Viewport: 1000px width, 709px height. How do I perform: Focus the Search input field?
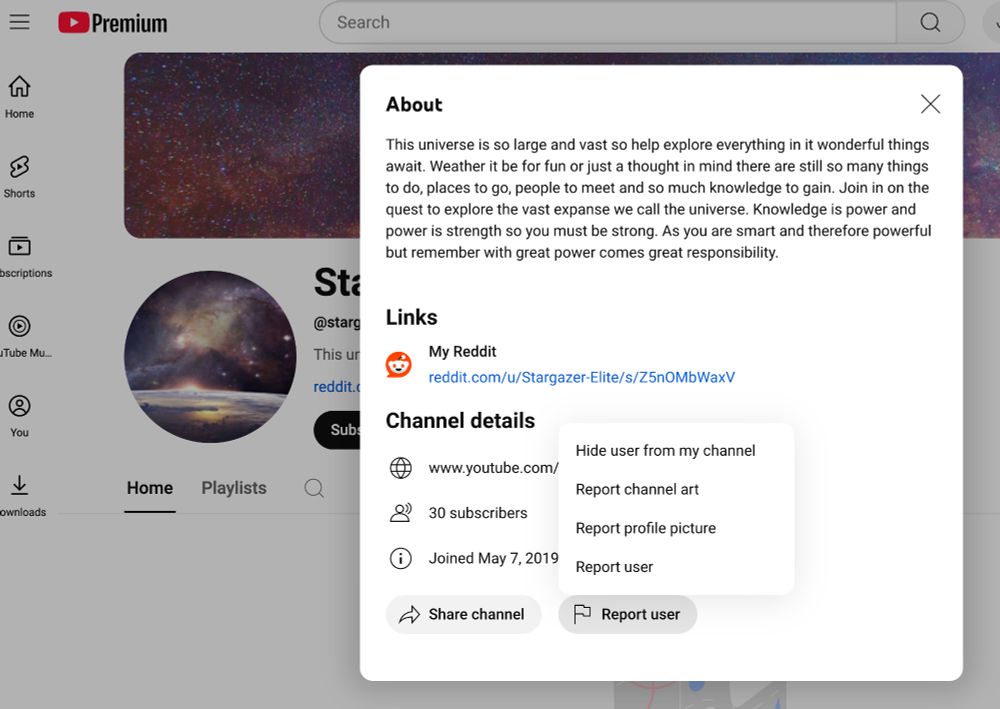click(x=608, y=22)
